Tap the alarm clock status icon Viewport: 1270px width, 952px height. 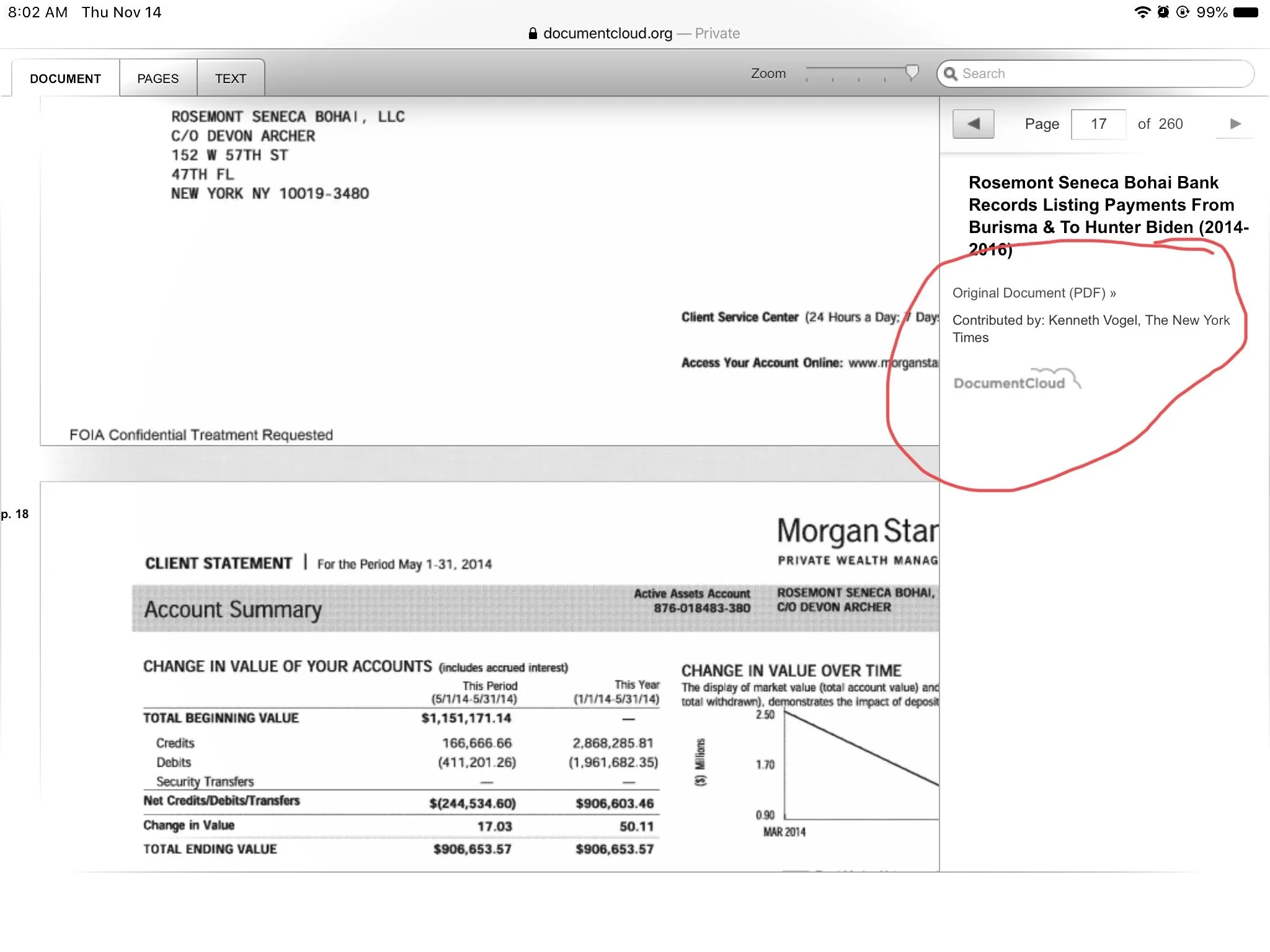click(x=1163, y=12)
